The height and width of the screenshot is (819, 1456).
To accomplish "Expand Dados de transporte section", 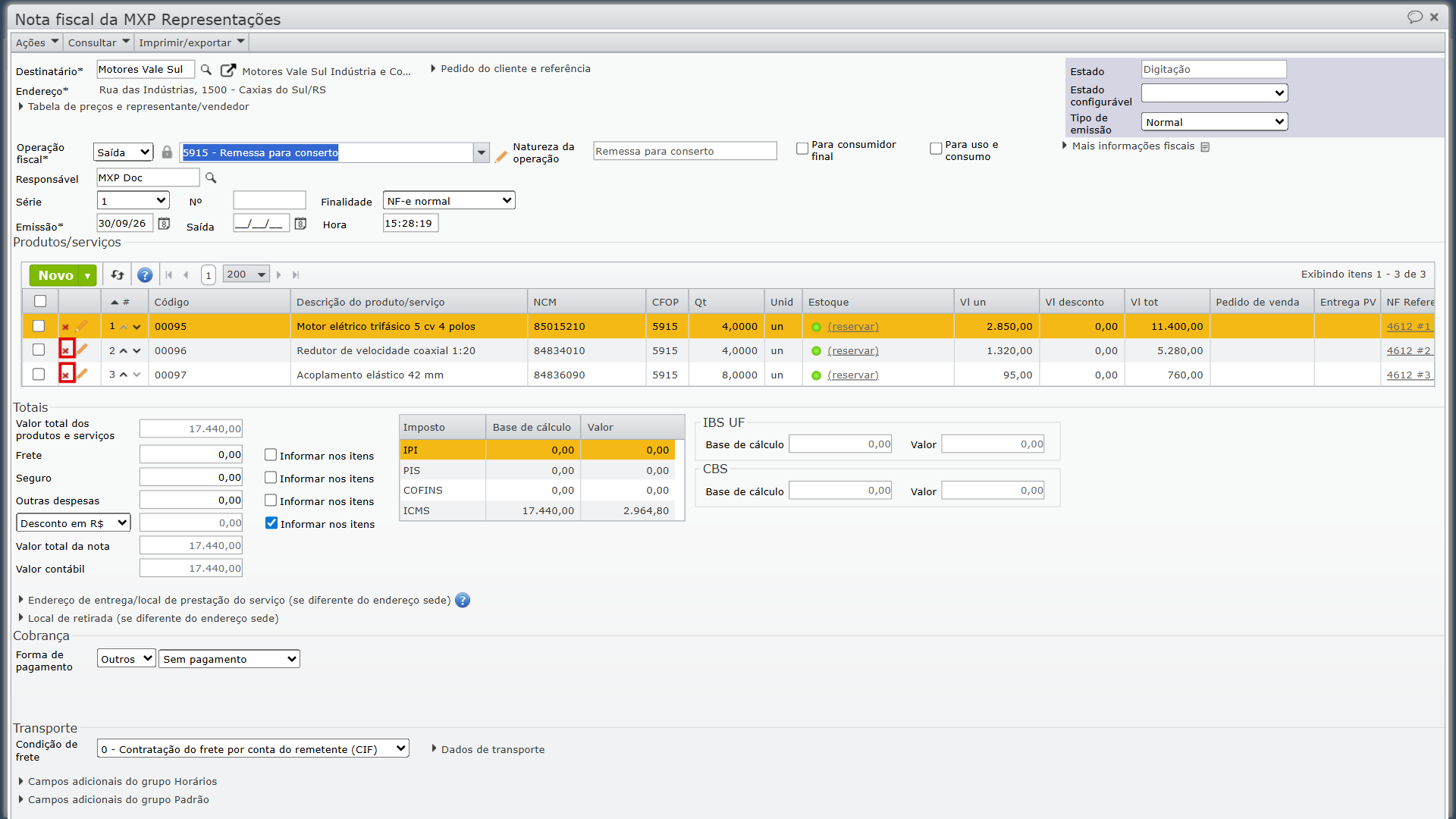I will tap(488, 749).
